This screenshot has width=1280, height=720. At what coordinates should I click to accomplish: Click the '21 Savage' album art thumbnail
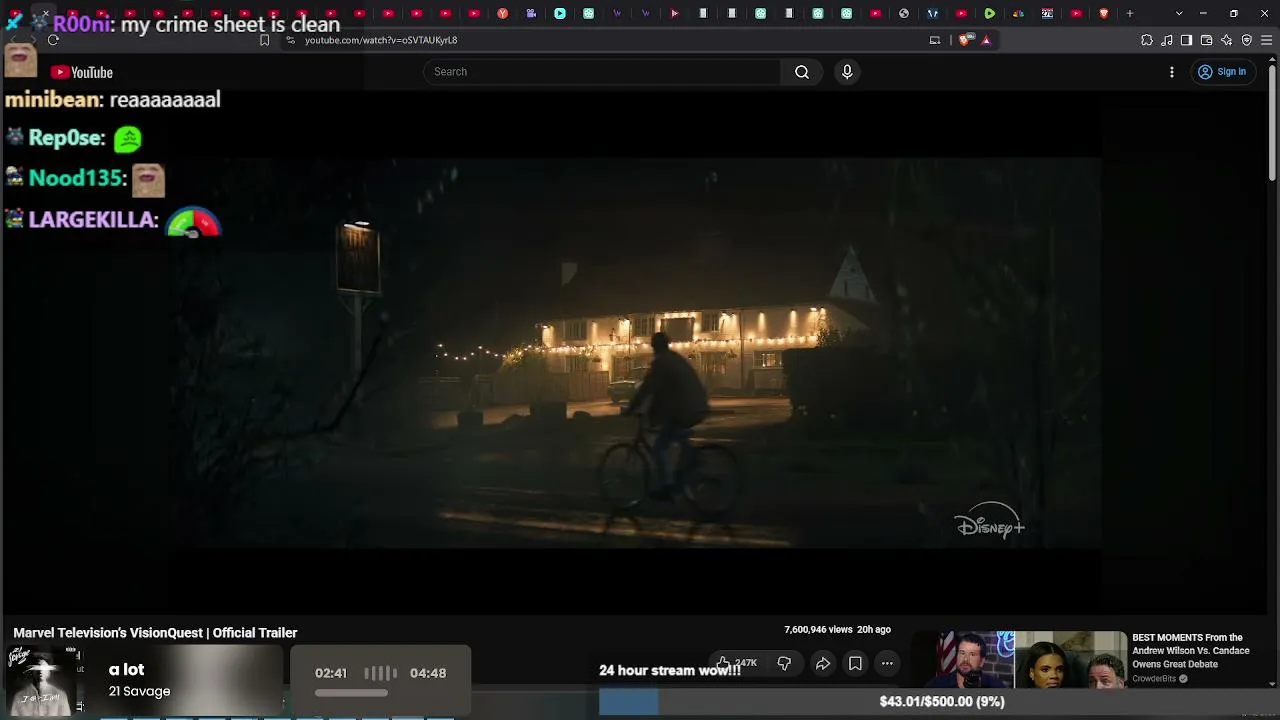pyautogui.click(x=43, y=680)
